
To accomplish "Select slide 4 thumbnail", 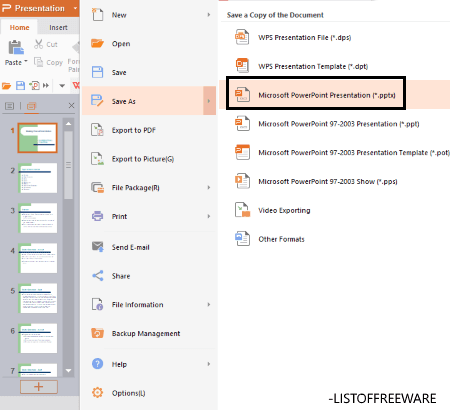I will click(x=38, y=258).
